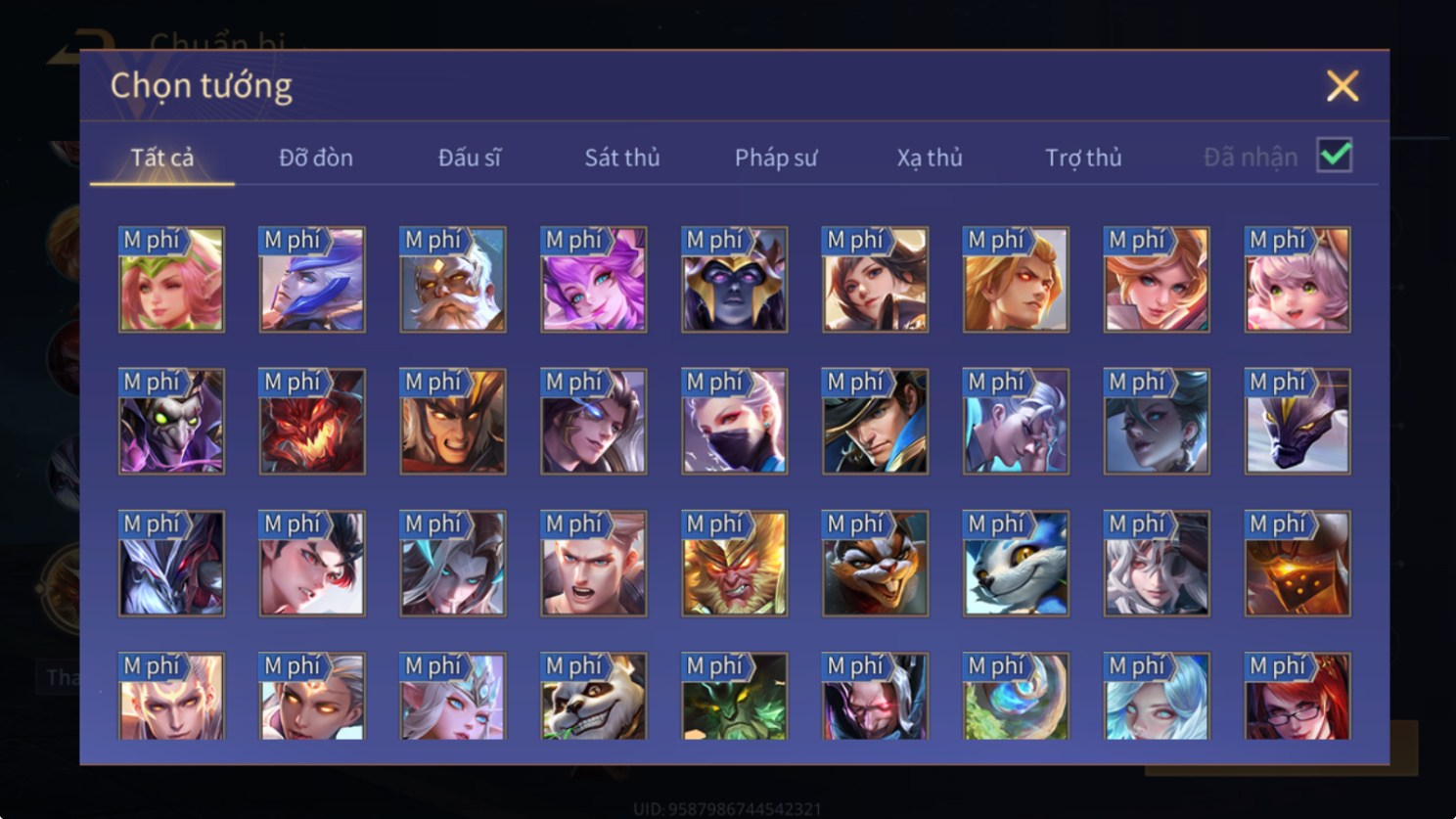Pick the hero wearing dark hat and blue coat

(875, 422)
